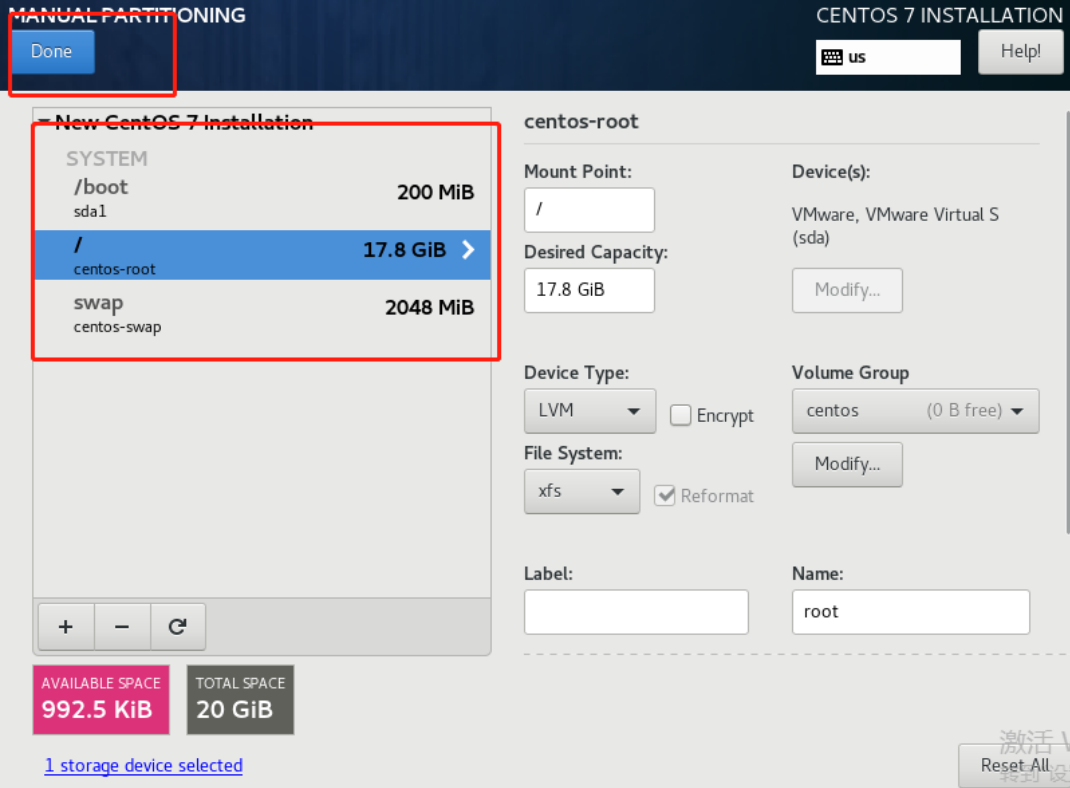Image resolution: width=1070 pixels, height=788 pixels.
Task: Click the 200 MiB size of /boot
Action: [x=435, y=192]
